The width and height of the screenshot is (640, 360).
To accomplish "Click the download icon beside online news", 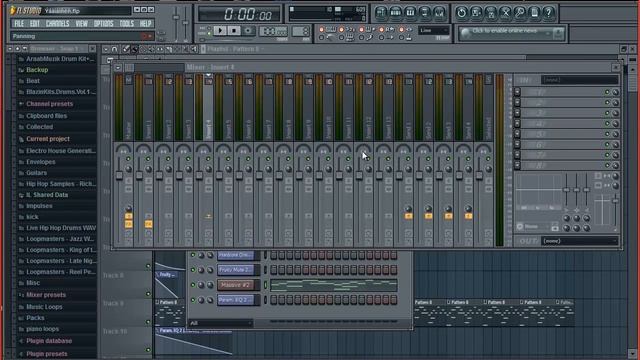I will tap(558, 33).
